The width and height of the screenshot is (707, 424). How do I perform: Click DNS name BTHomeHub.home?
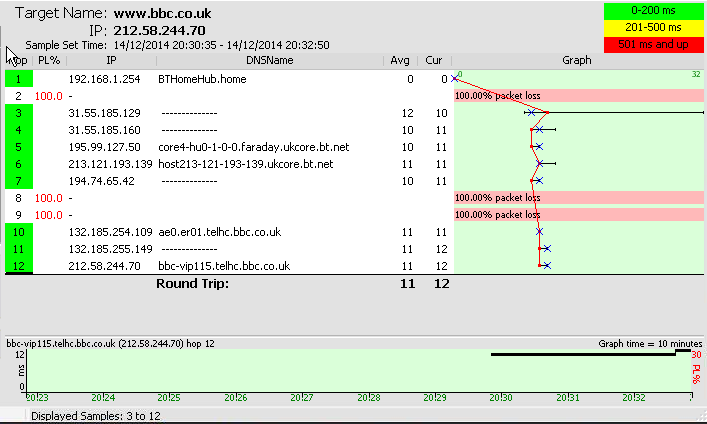(202, 79)
